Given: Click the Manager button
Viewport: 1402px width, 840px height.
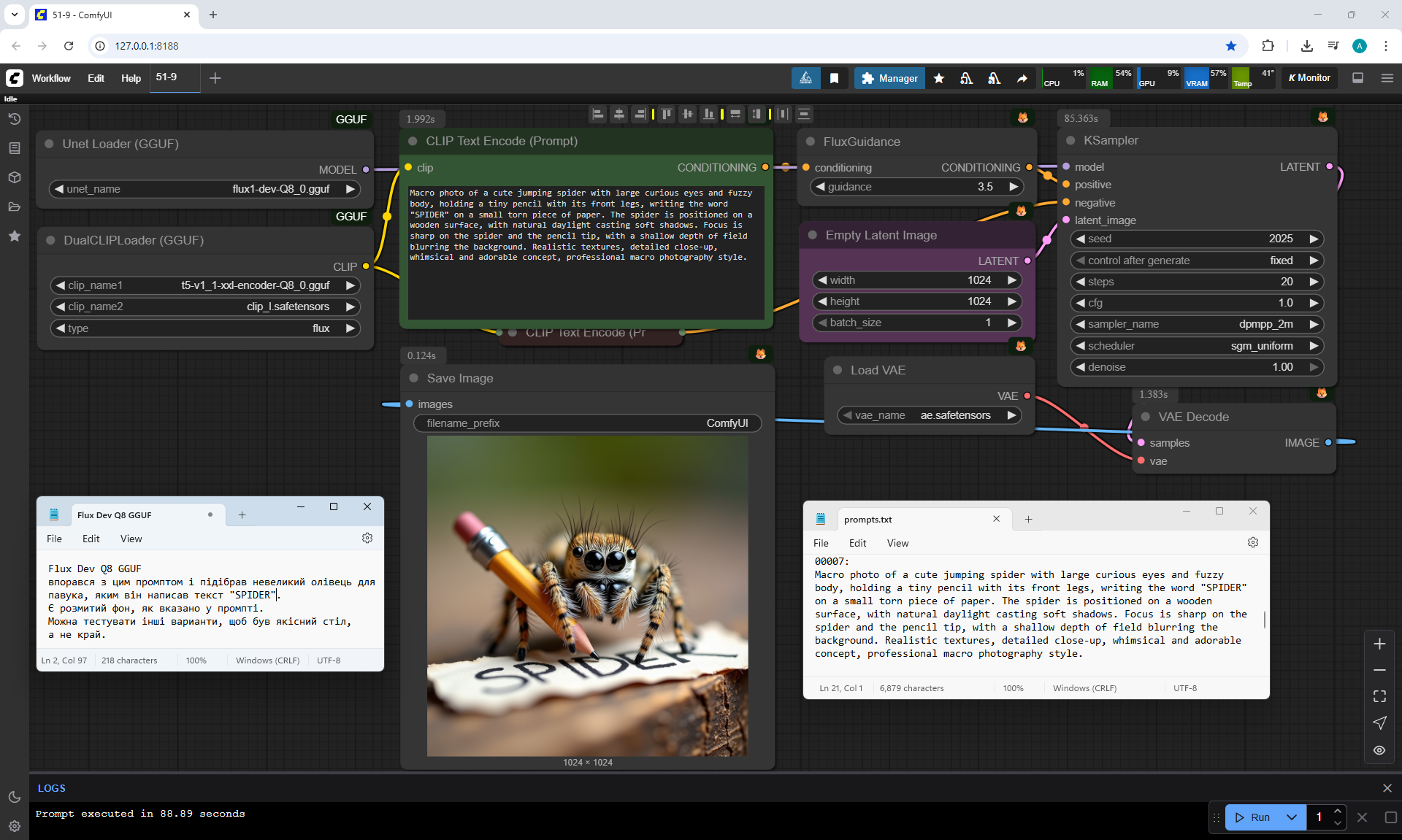Looking at the screenshot, I should [889, 78].
